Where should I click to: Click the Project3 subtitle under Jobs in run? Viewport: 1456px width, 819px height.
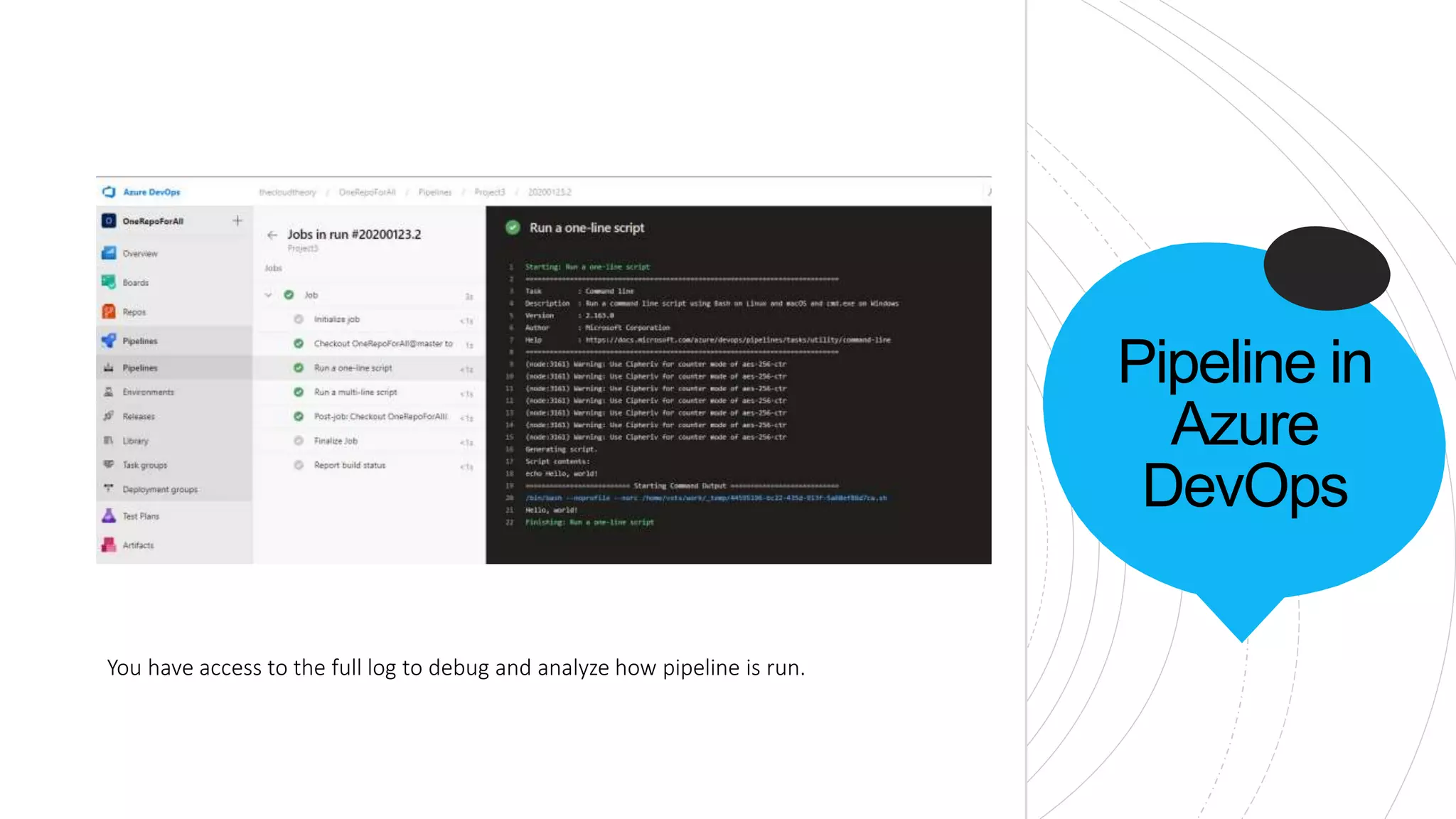(x=303, y=248)
